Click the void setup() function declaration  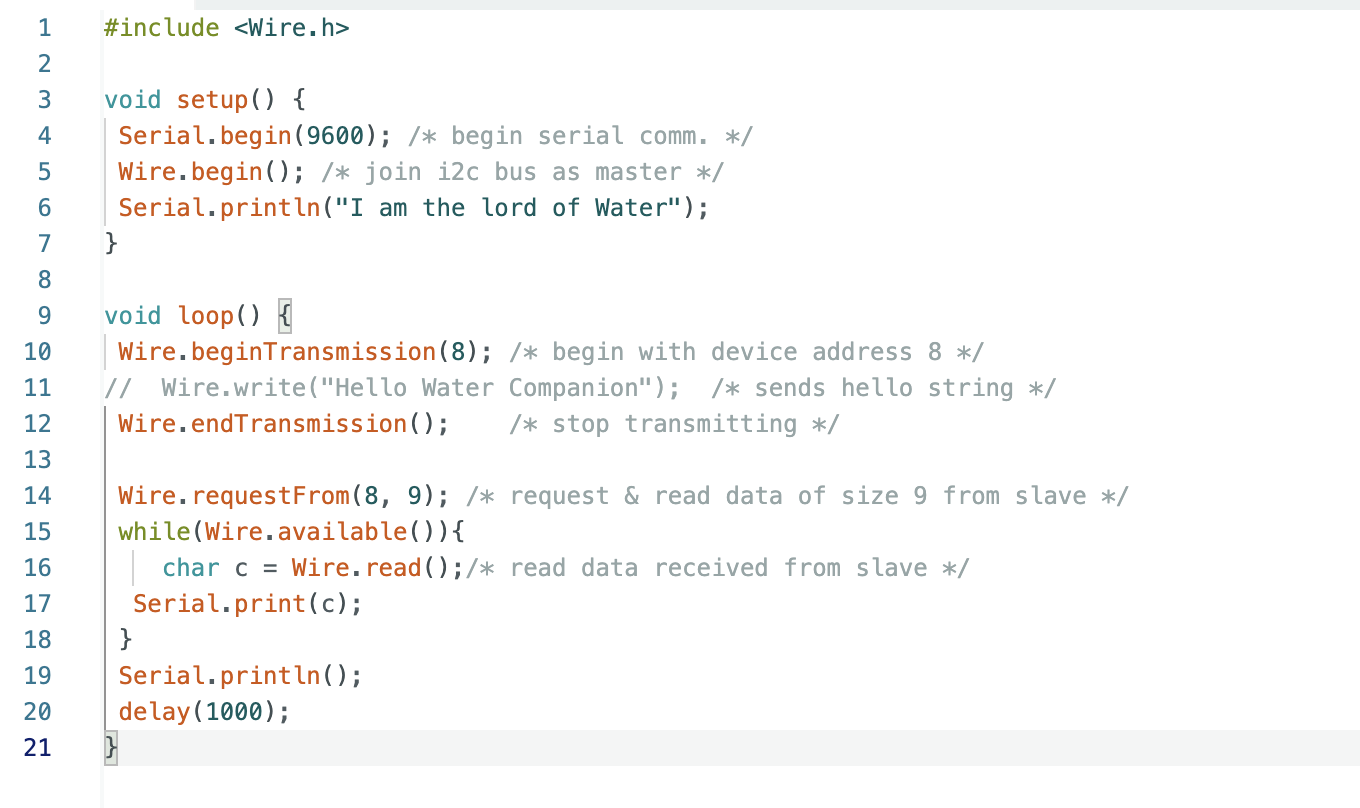(x=205, y=100)
